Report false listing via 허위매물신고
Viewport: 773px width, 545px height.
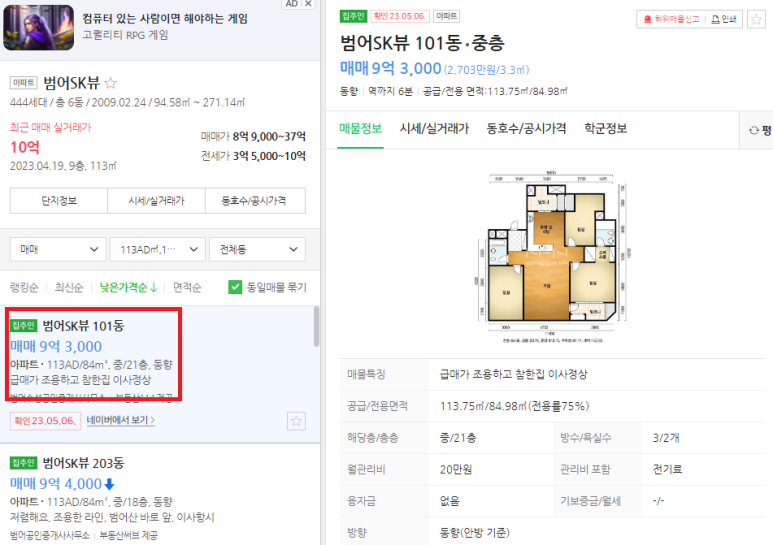point(671,19)
